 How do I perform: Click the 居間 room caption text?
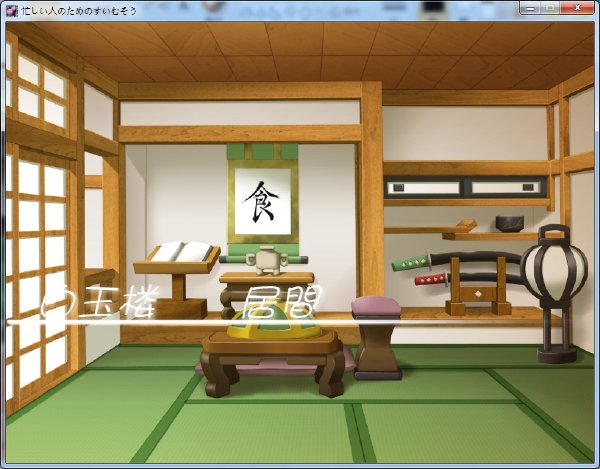[282, 303]
